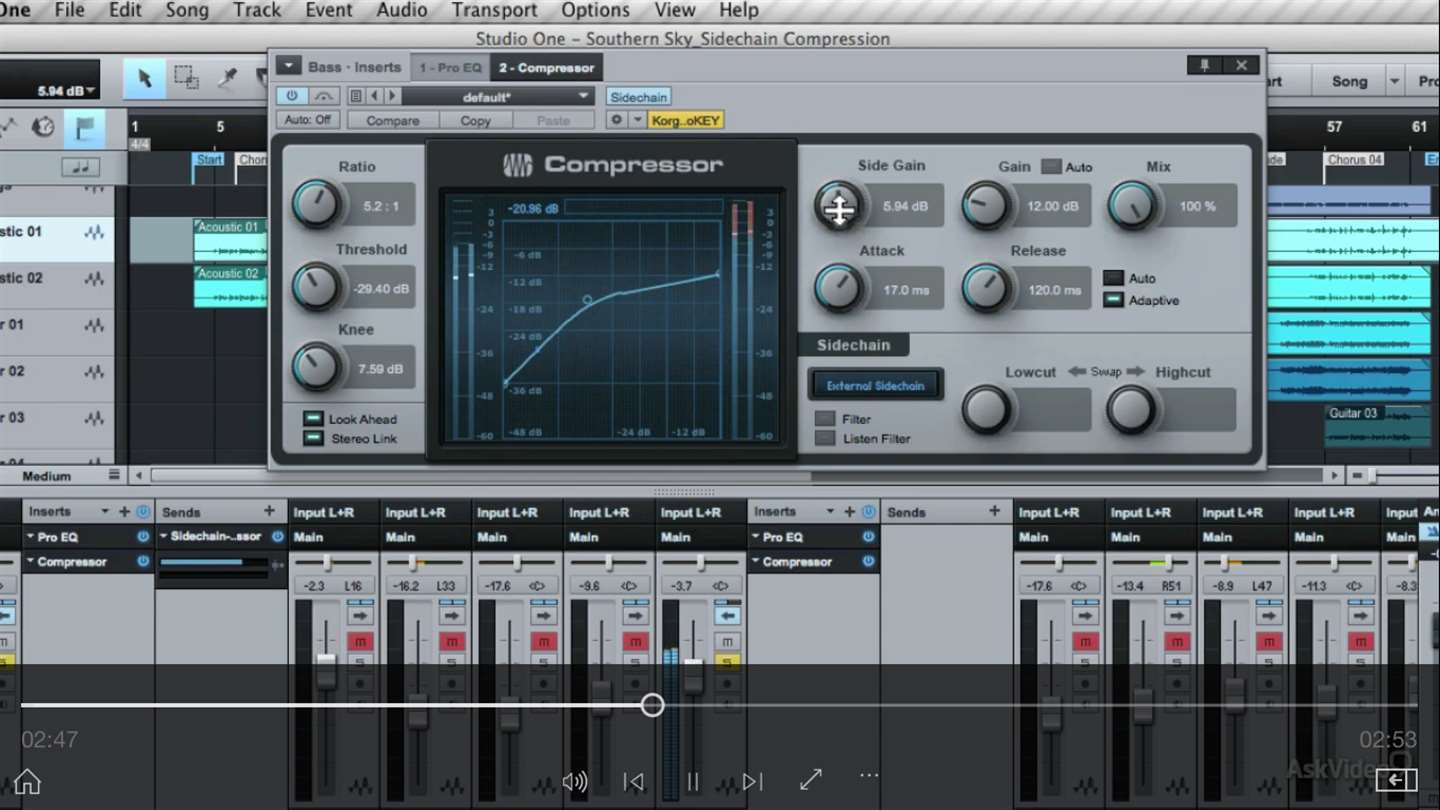
Task: Load the next compressor preset
Action: click(392, 96)
